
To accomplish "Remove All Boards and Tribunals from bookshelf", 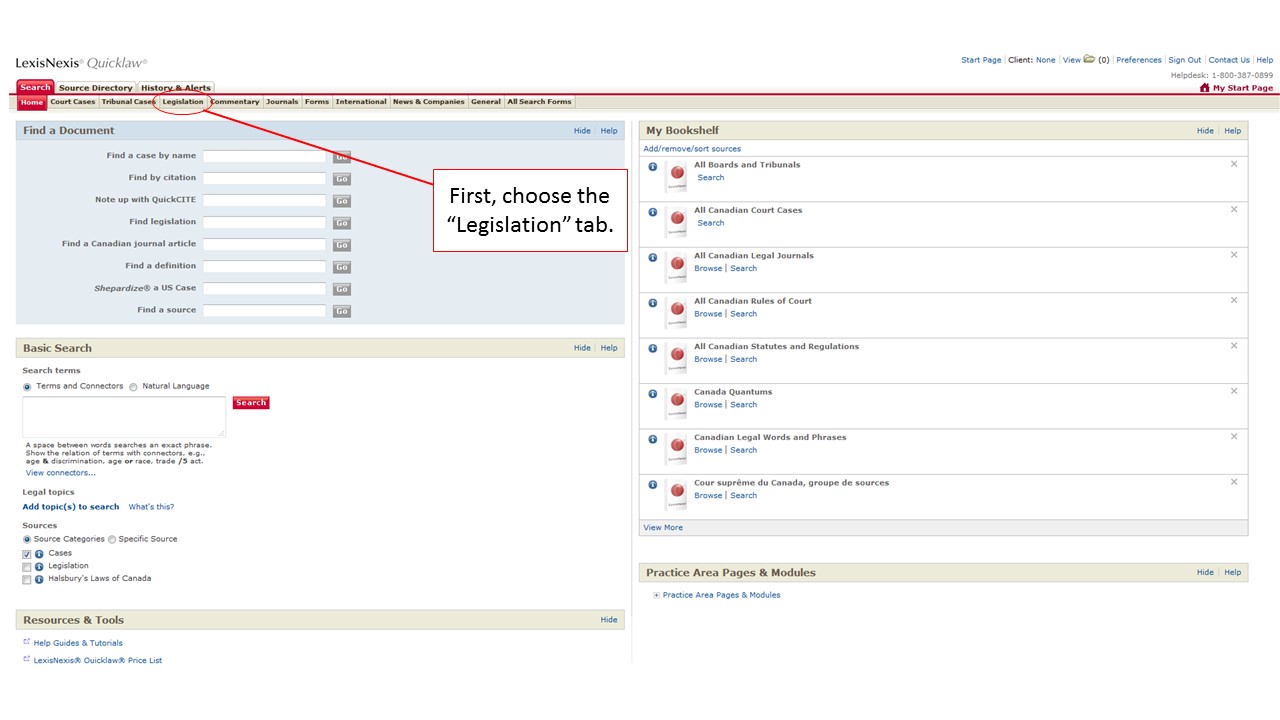I will click(x=1234, y=164).
